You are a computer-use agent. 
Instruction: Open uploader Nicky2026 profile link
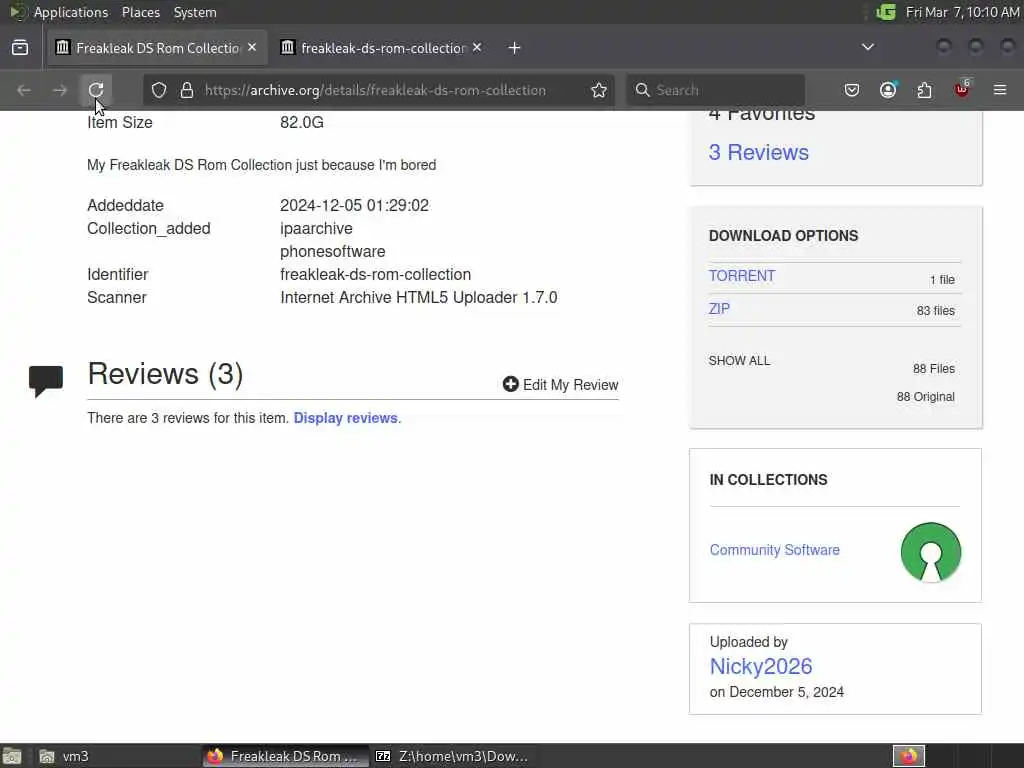click(x=761, y=666)
